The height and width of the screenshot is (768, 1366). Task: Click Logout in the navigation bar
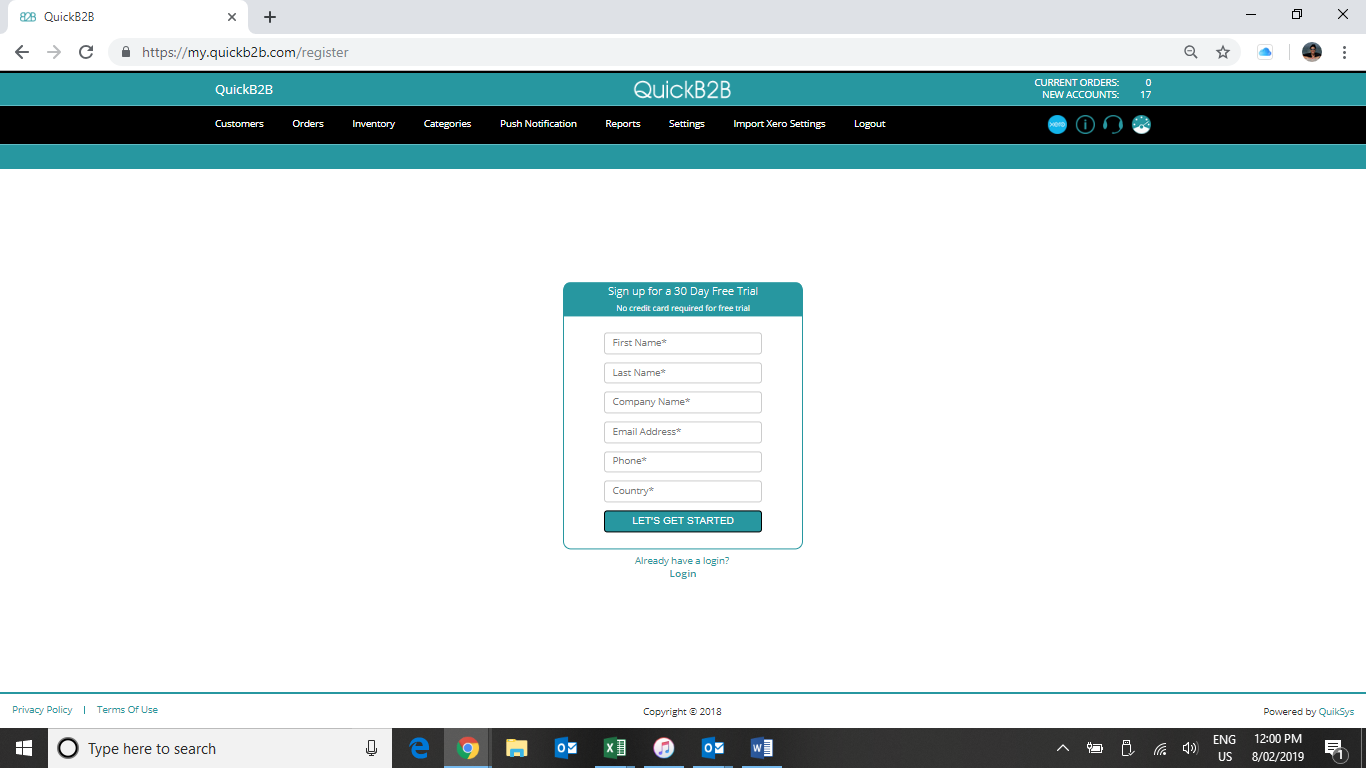click(x=870, y=124)
